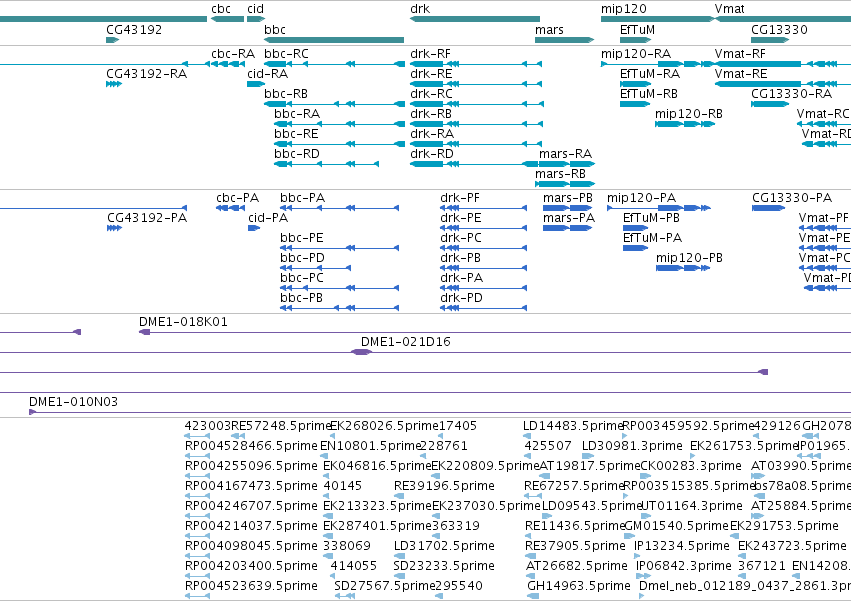Select the mip120 gene bar
This screenshot has height=601, width=851.
coord(658,19)
